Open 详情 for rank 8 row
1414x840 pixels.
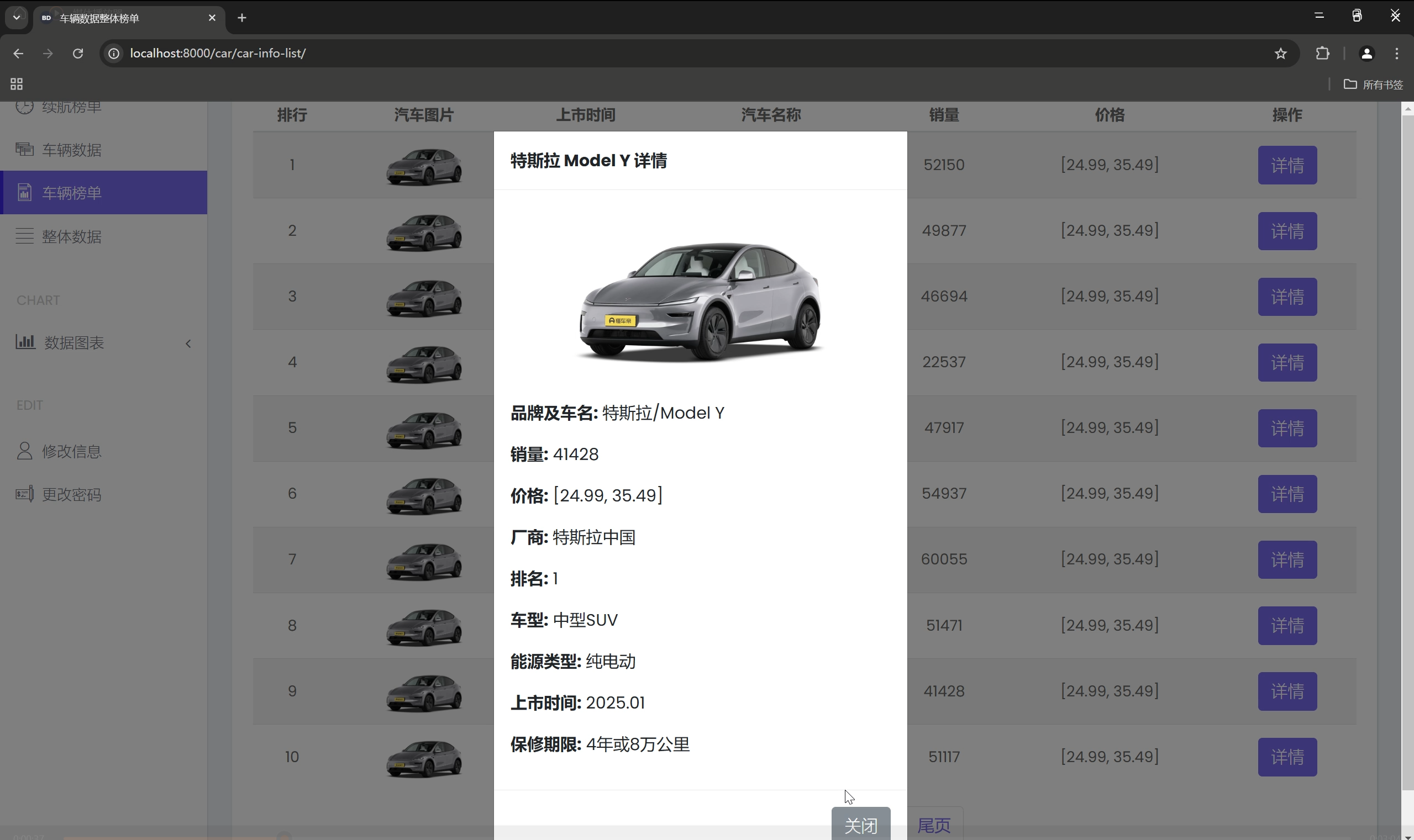[x=1287, y=626]
